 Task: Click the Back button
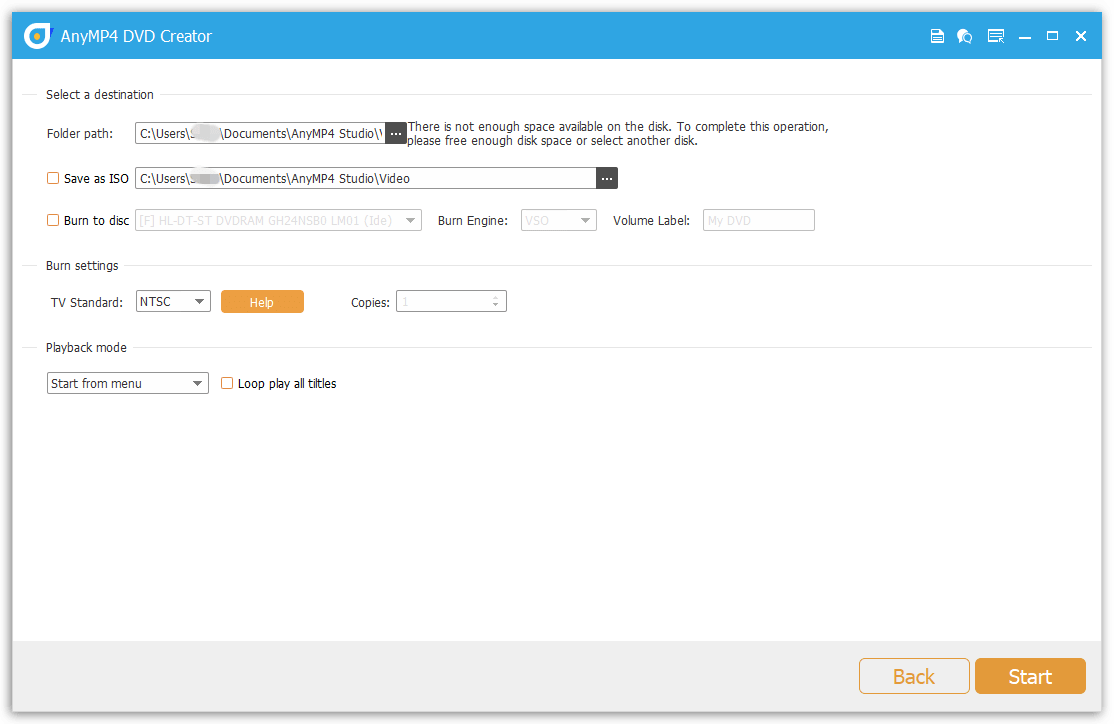click(914, 676)
